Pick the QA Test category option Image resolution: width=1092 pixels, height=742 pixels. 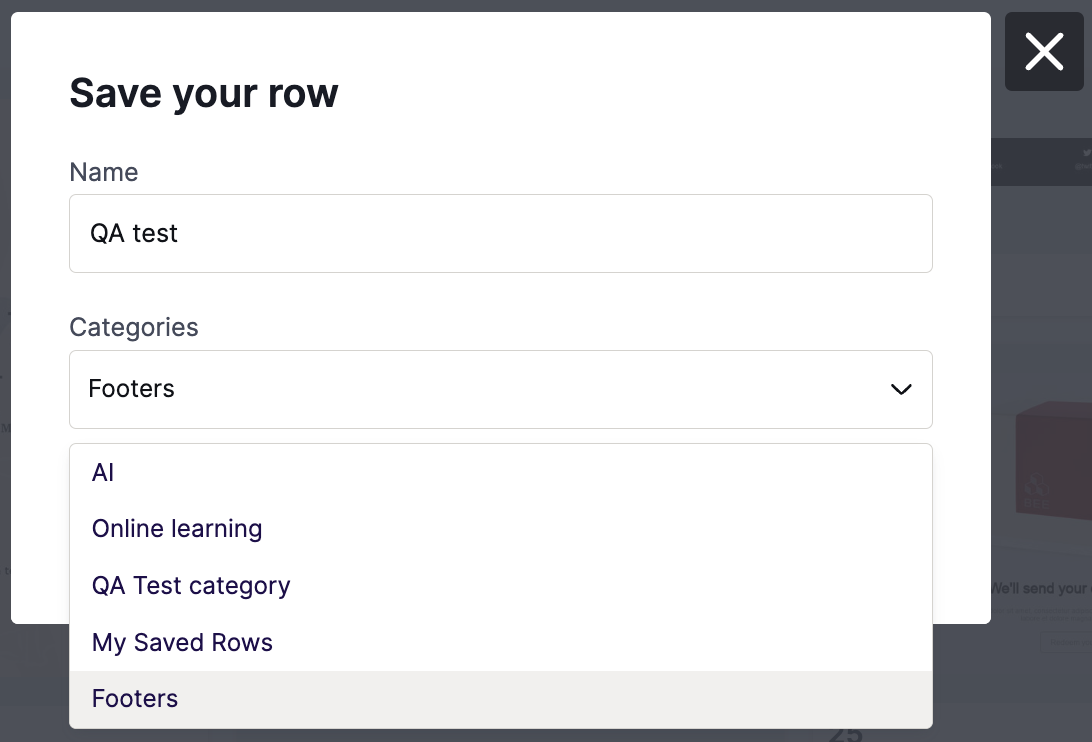tap(501, 586)
